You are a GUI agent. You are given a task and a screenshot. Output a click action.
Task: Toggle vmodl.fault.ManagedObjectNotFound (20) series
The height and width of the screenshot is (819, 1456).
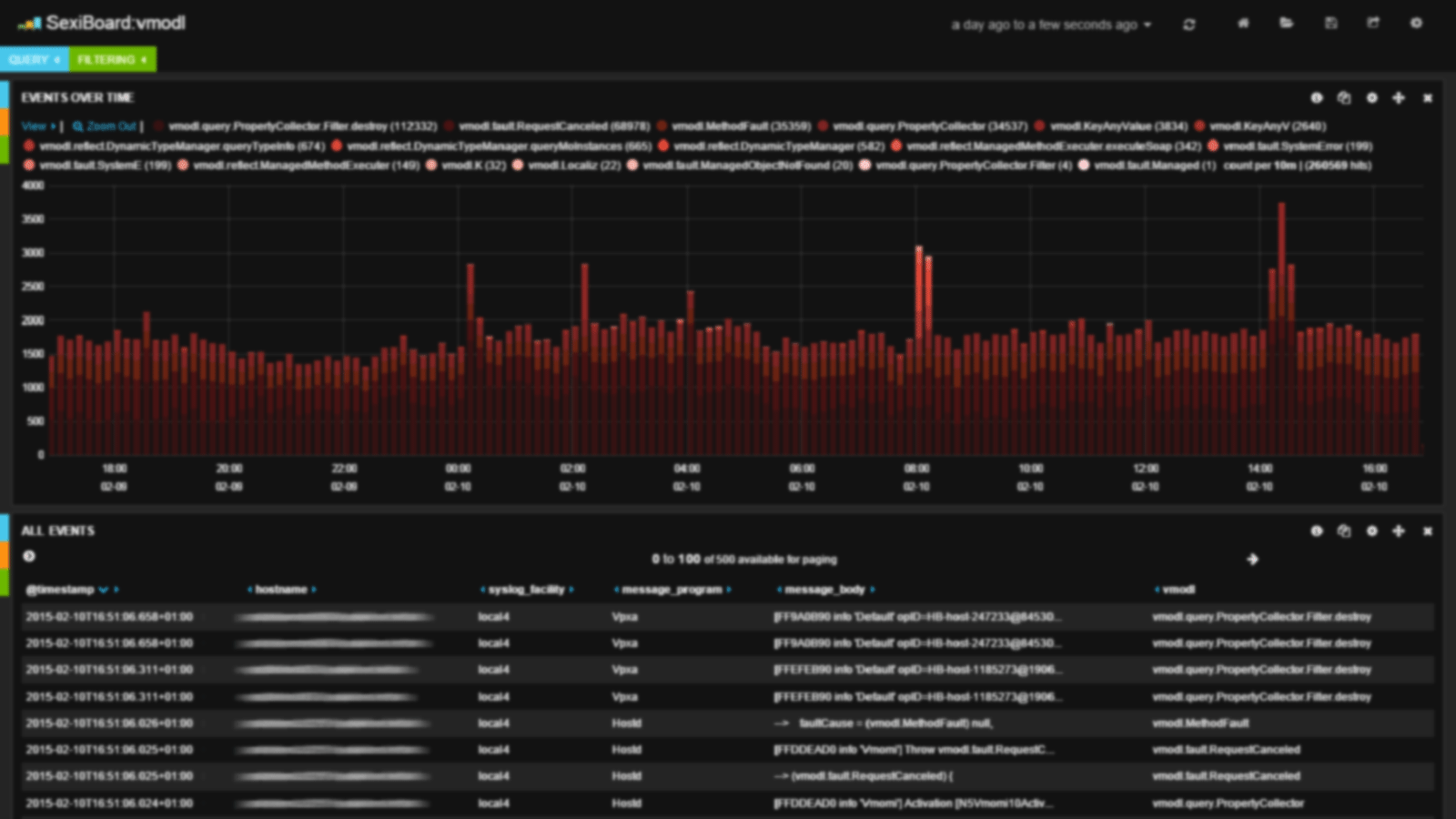(x=748, y=166)
